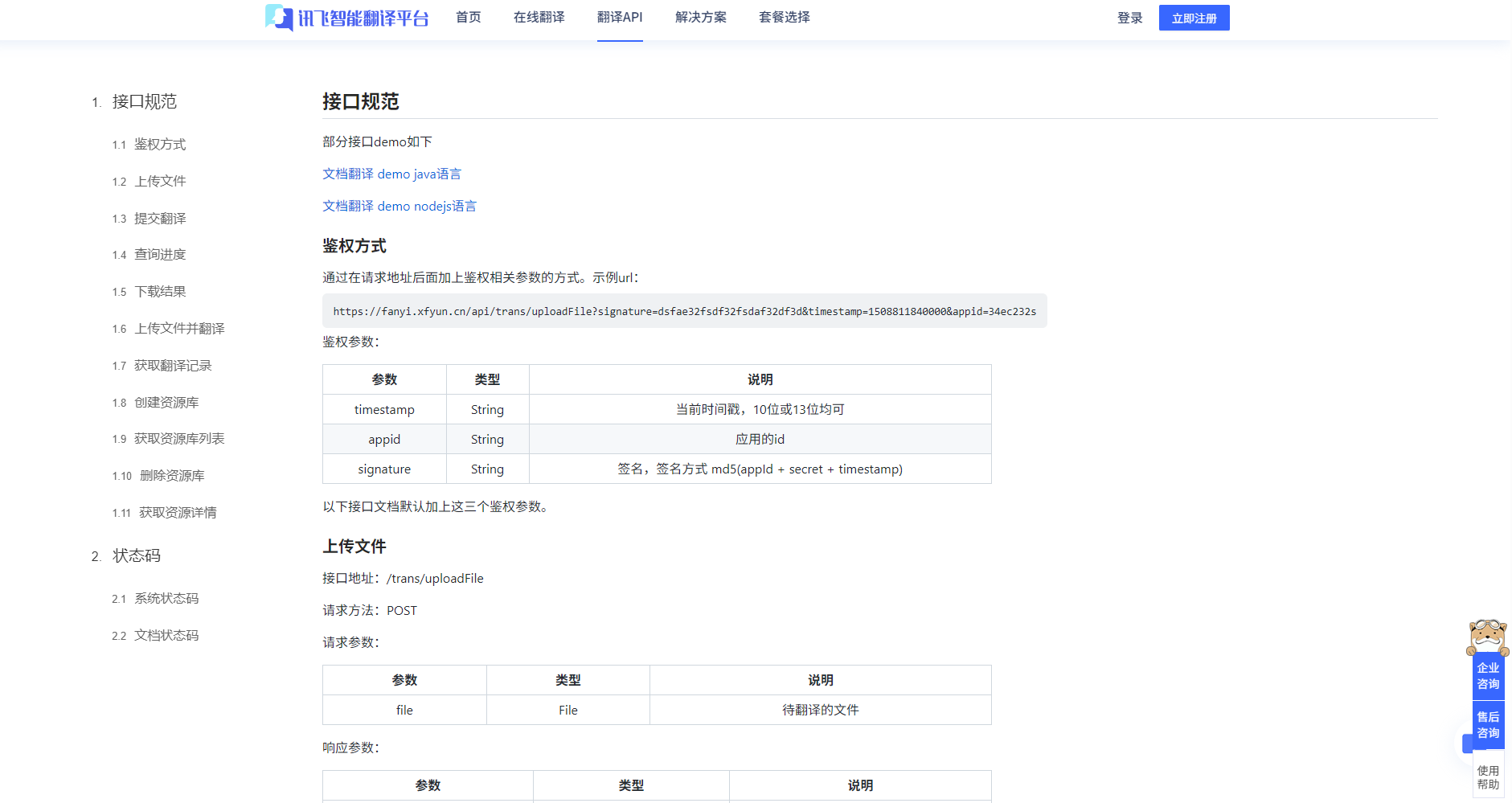The height and width of the screenshot is (803, 1512).
Task: Expand the 接口规范 section in sidebar
Action: coord(145,102)
